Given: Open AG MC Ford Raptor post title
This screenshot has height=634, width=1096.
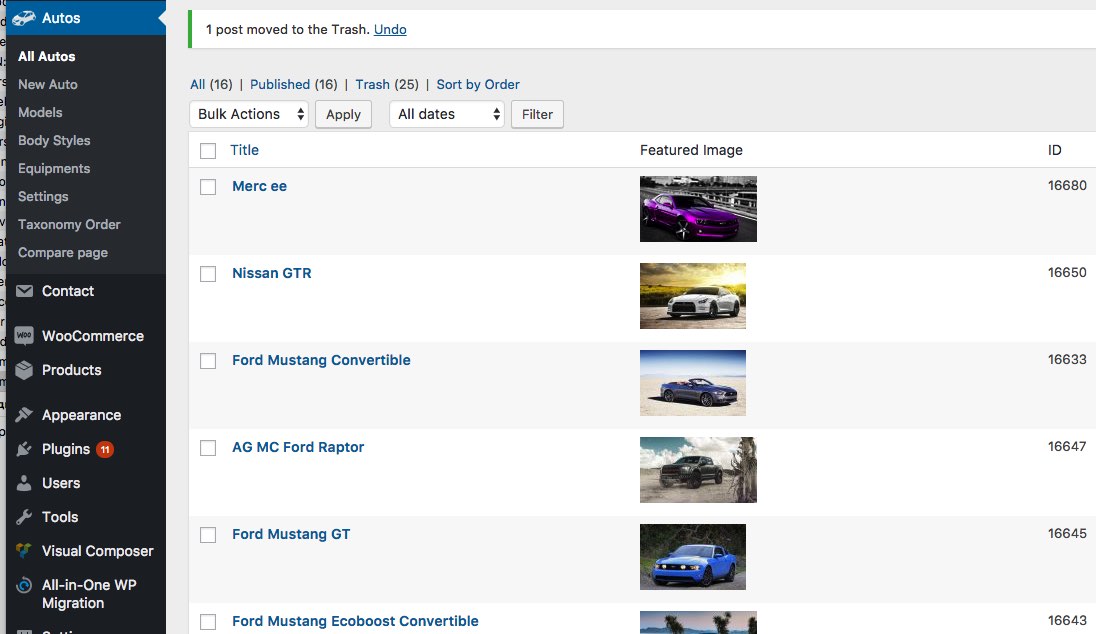Looking at the screenshot, I should tap(298, 447).
